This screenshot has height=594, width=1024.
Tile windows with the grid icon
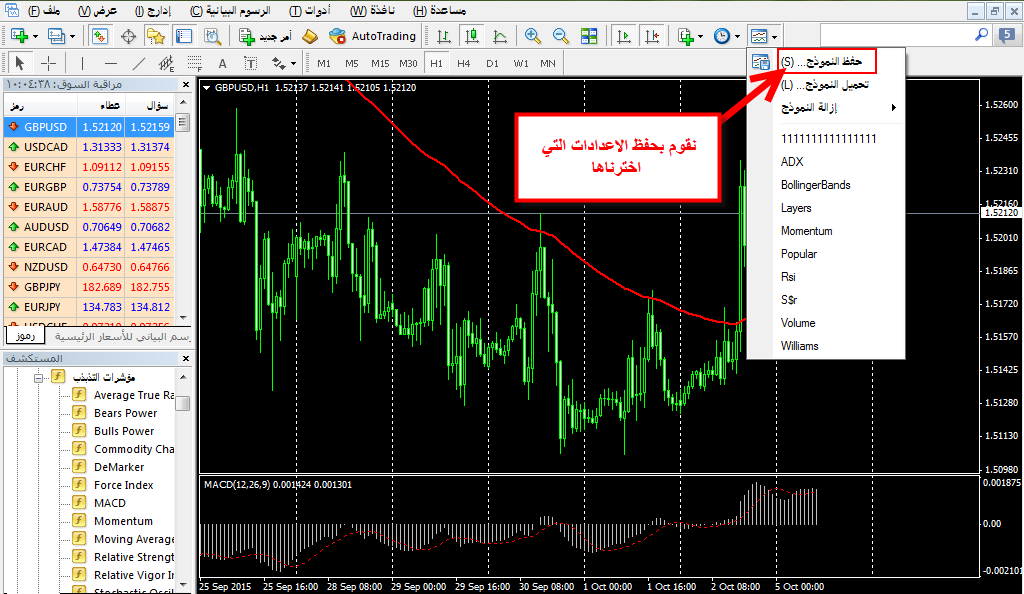[x=589, y=37]
